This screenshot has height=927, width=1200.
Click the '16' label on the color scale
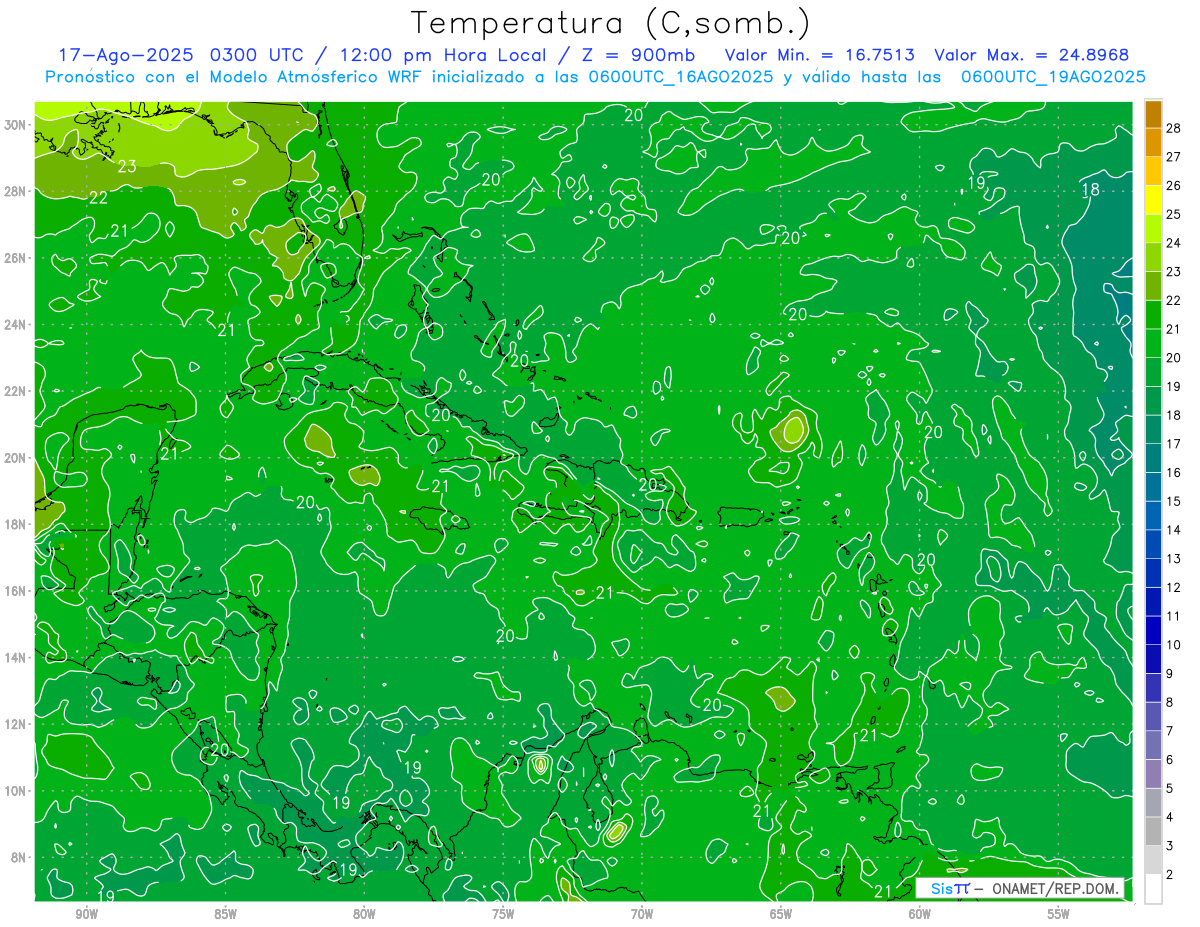click(x=1174, y=473)
